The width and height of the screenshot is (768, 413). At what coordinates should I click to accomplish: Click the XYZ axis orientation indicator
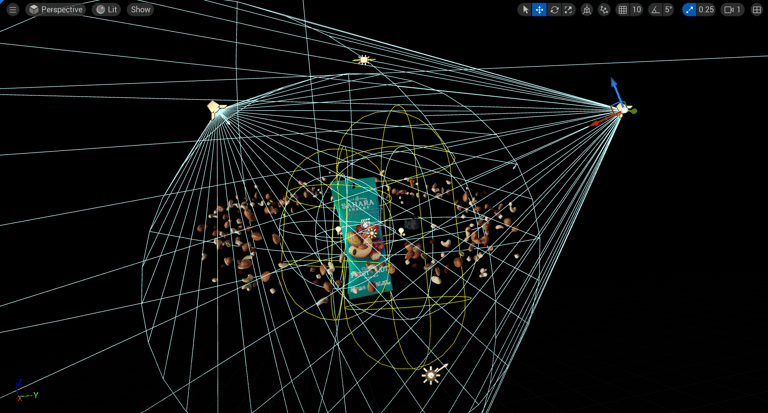pos(24,390)
